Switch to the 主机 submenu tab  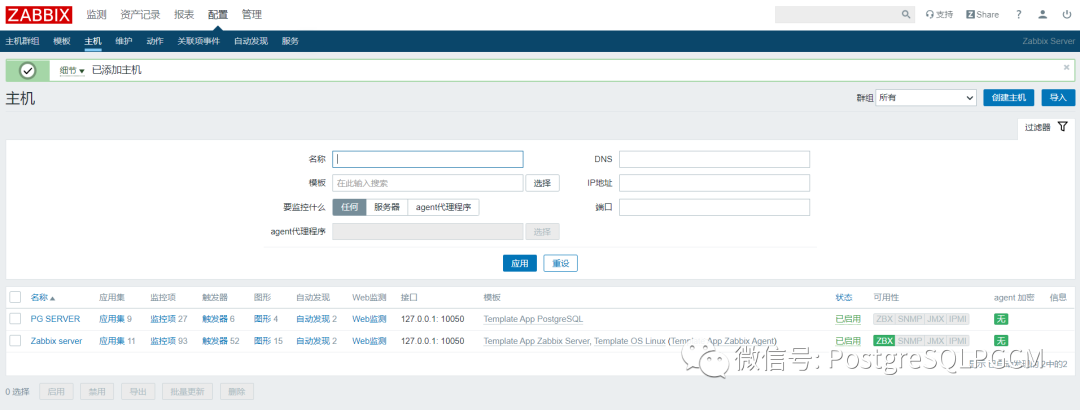[93, 41]
